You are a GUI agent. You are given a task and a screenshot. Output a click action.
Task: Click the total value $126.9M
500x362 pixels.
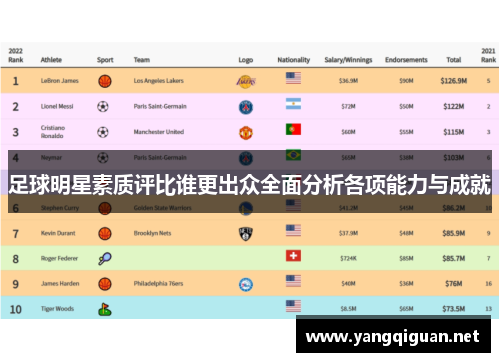click(x=454, y=81)
